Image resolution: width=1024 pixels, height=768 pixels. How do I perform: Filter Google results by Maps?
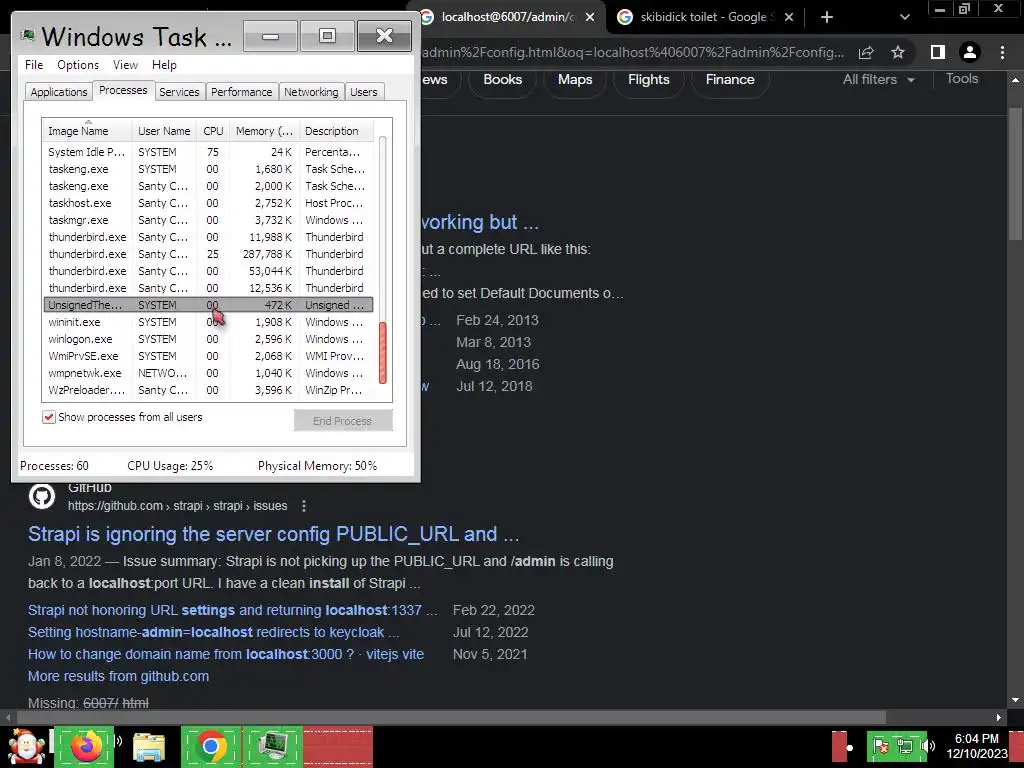tap(575, 80)
